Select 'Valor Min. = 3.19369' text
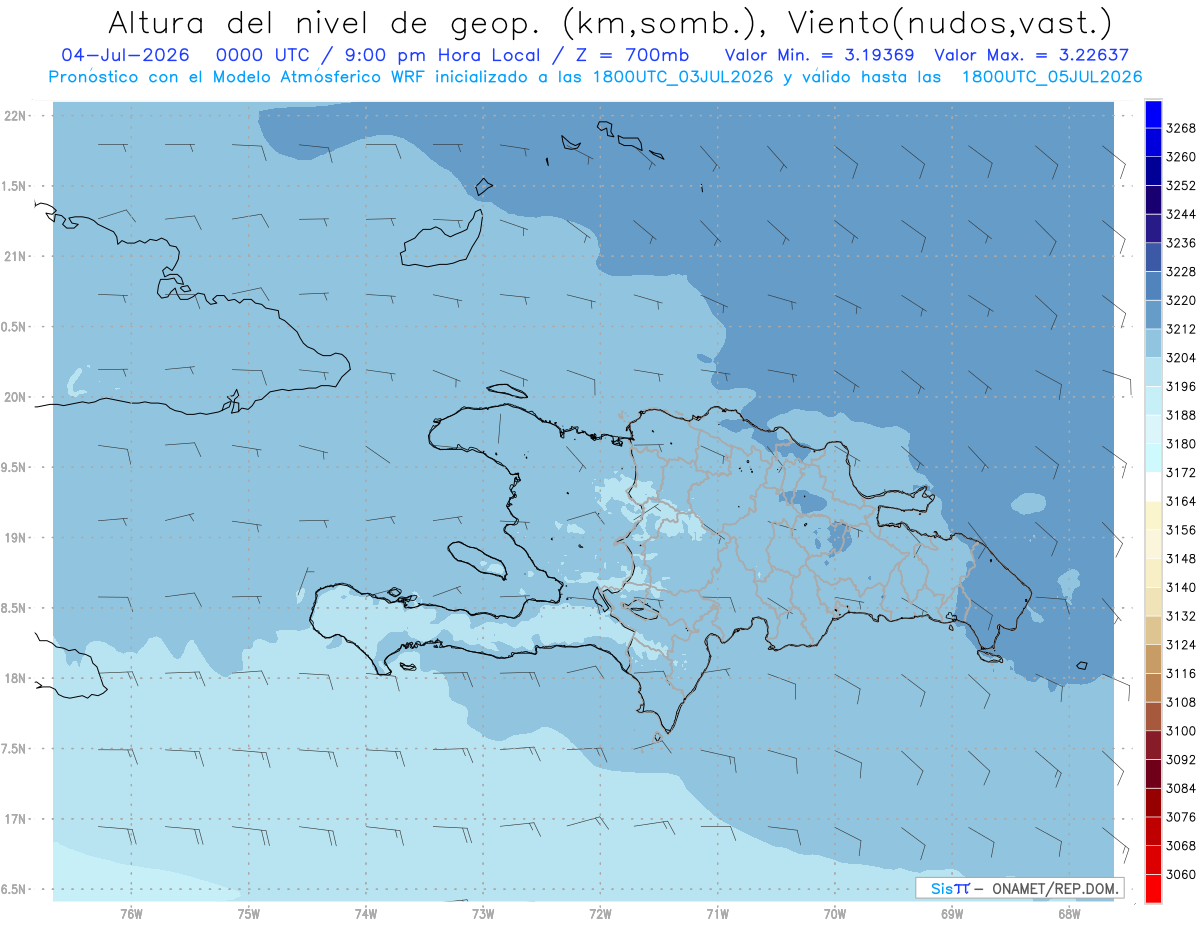 tap(820, 54)
